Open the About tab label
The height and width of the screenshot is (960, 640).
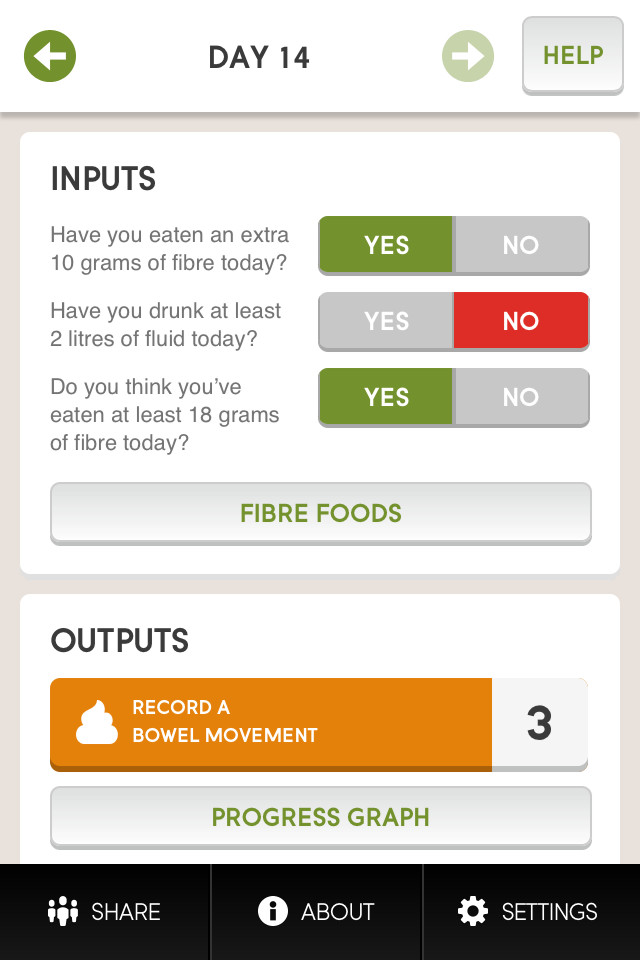337,912
